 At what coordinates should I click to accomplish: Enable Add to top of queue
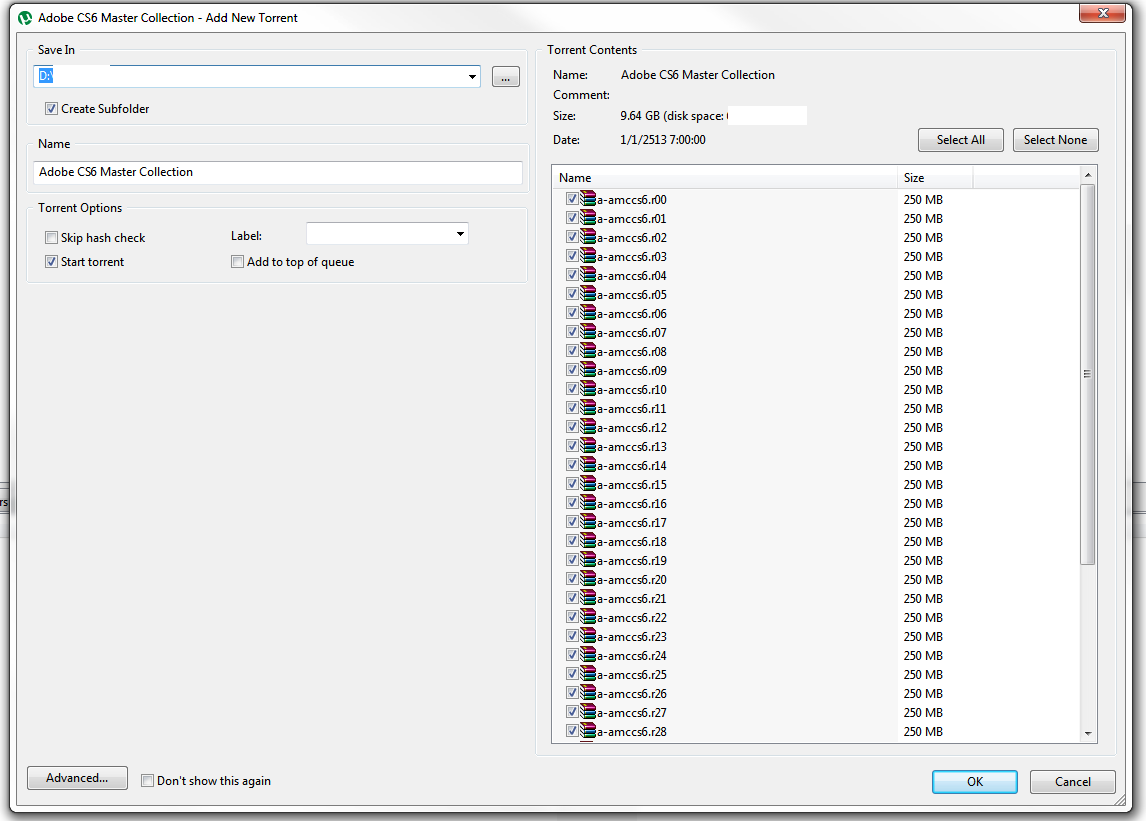tap(238, 262)
